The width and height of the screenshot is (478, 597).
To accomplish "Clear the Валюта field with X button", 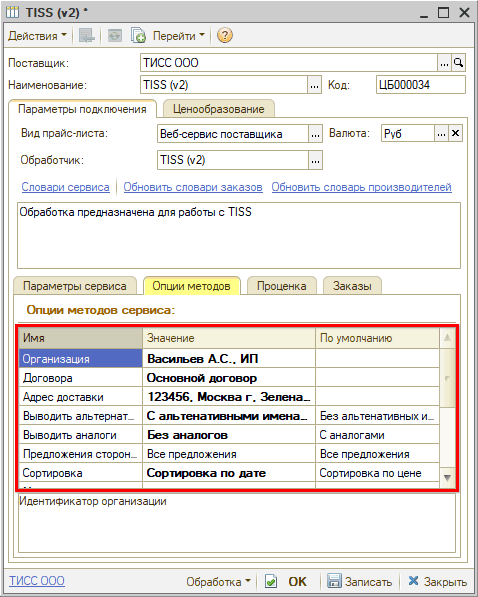I will (x=456, y=134).
